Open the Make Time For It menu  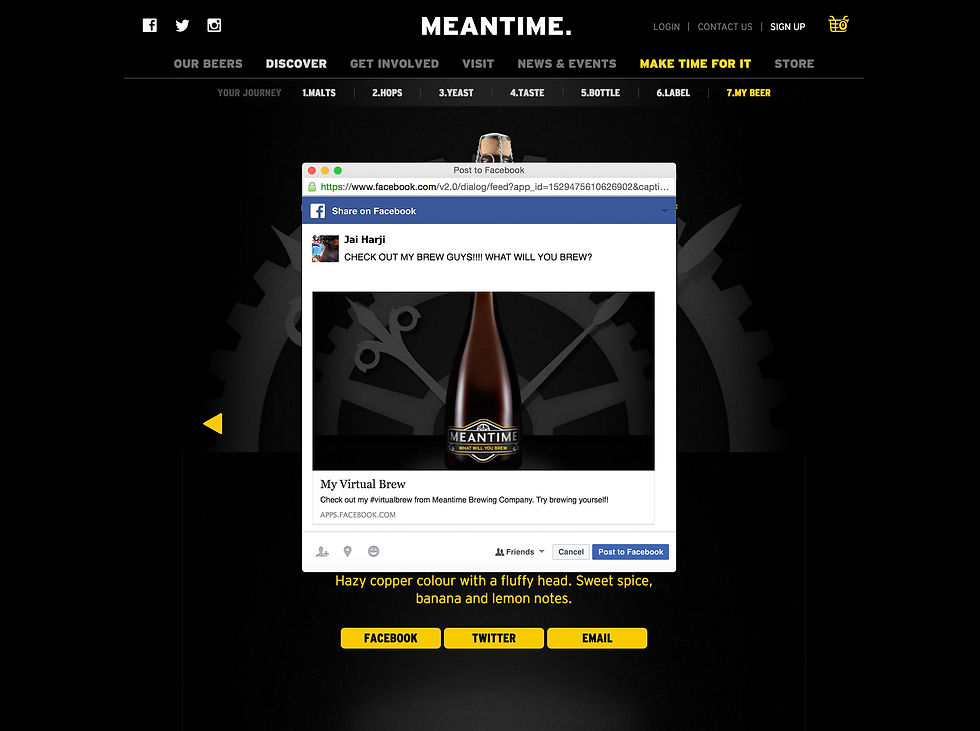pos(695,64)
